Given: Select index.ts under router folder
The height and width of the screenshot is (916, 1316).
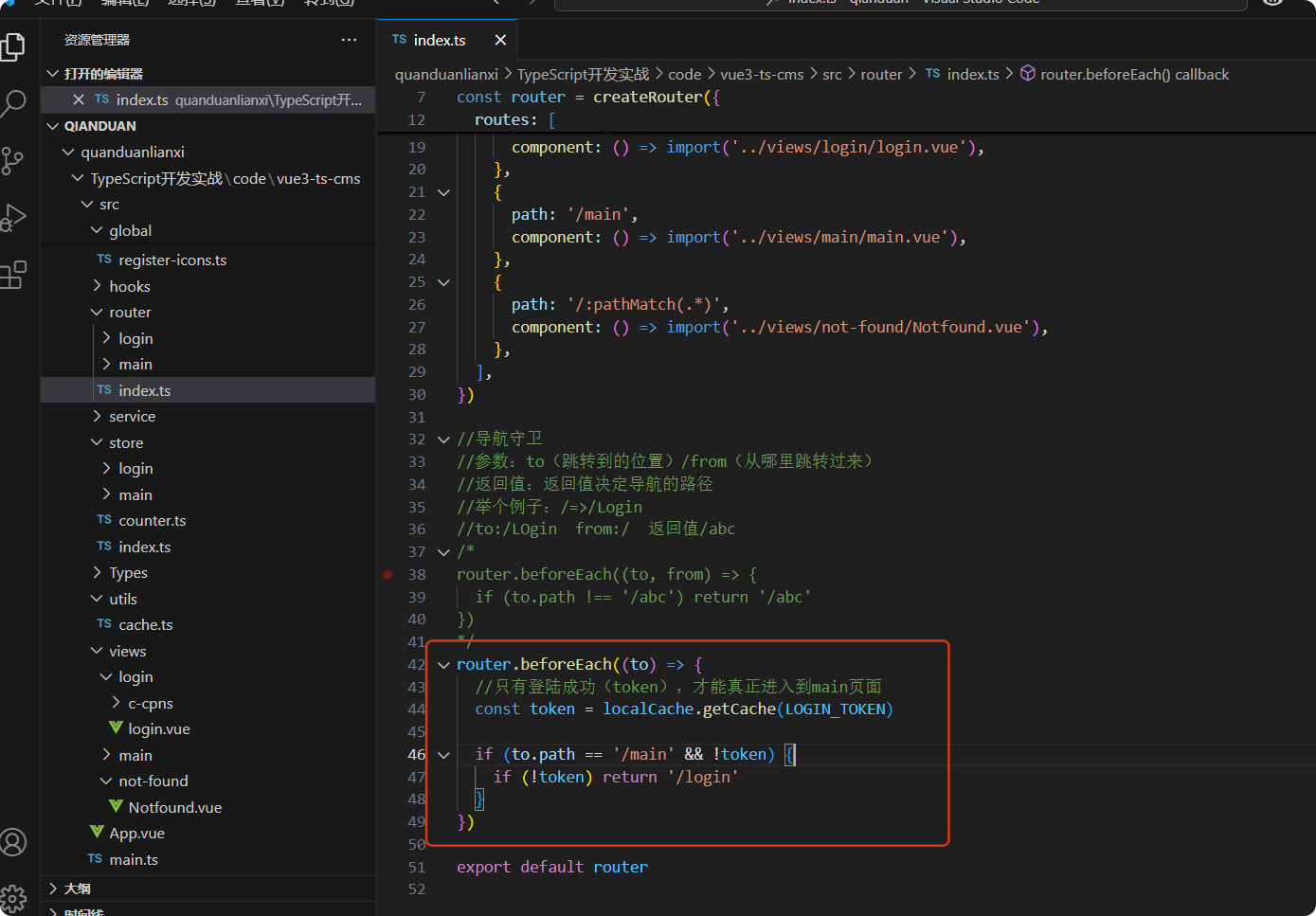Looking at the screenshot, I should 208,390.
